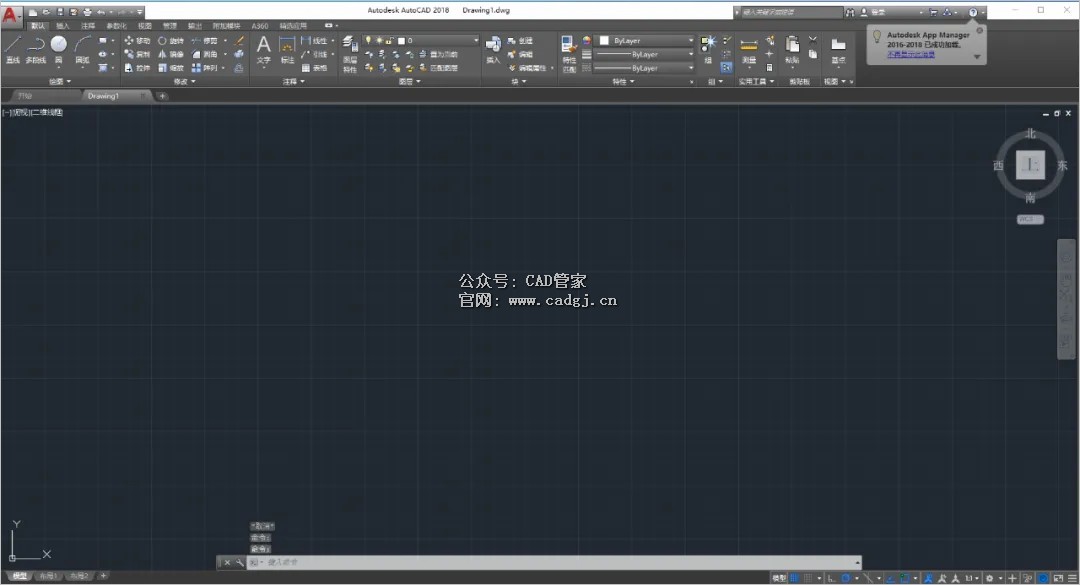Expand the Draw (绘图) panel
Screen dimensions: 1080x585
point(59,81)
